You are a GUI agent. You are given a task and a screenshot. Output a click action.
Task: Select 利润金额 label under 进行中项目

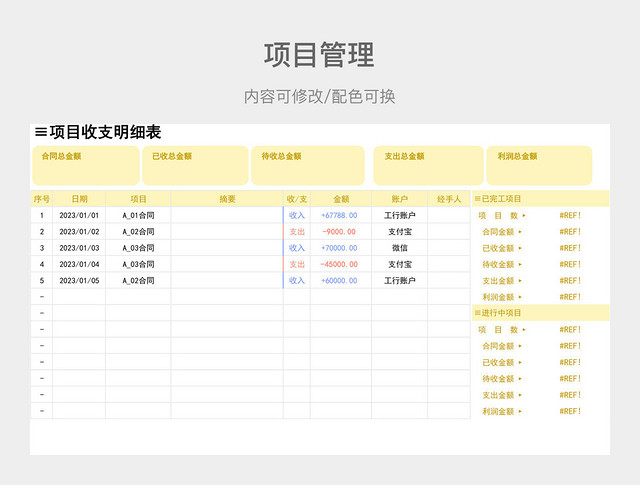pyautogui.click(x=498, y=411)
